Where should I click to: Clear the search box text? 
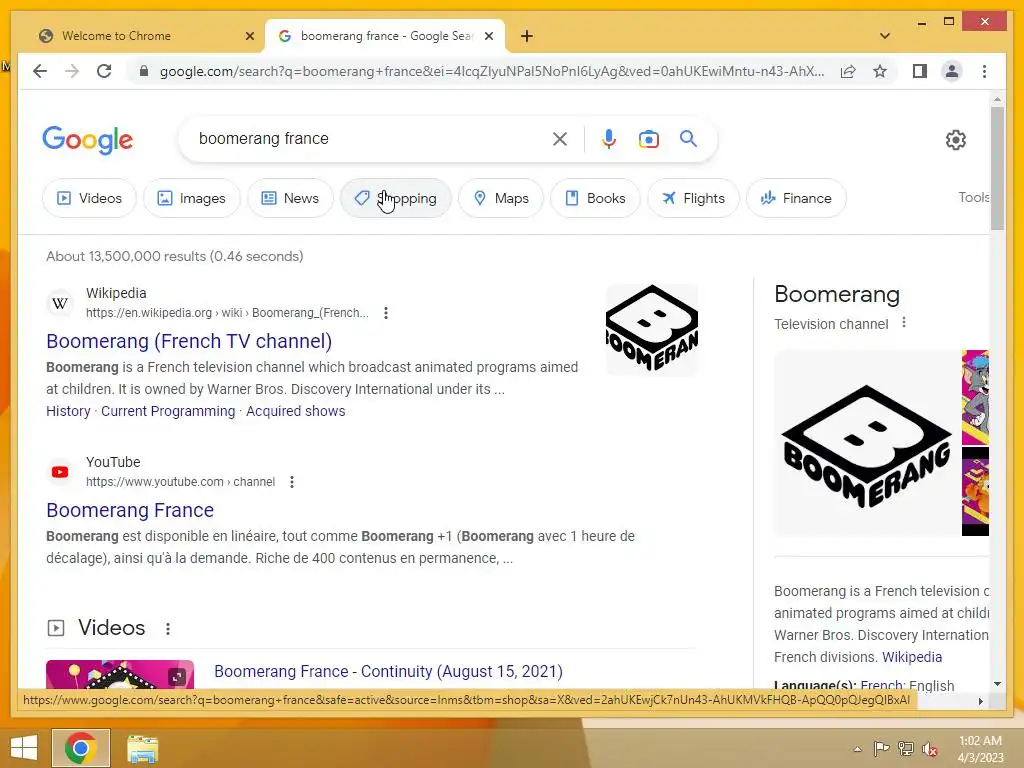click(x=560, y=139)
